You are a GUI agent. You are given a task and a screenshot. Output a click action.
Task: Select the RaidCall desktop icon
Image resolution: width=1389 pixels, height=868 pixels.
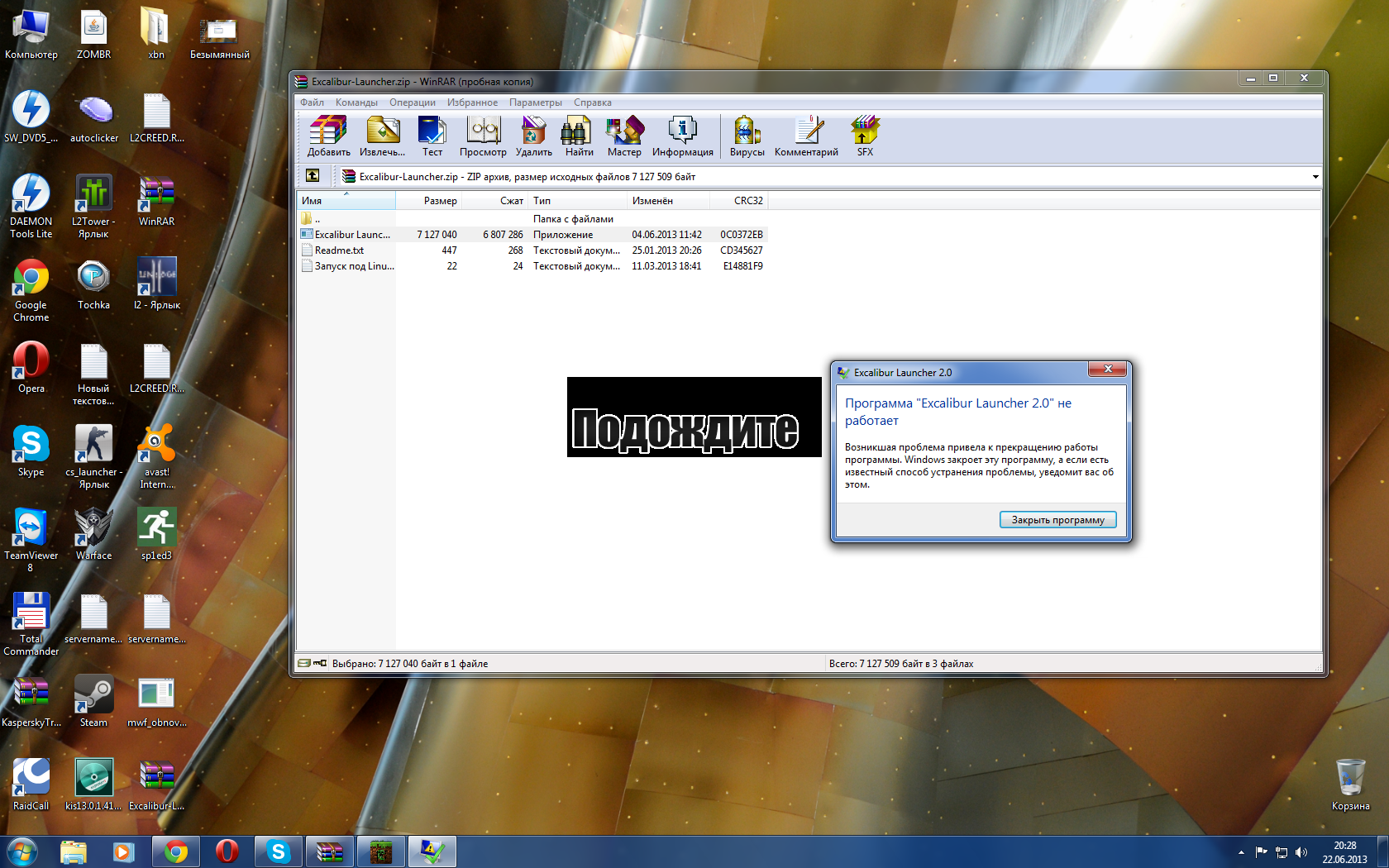(31, 785)
